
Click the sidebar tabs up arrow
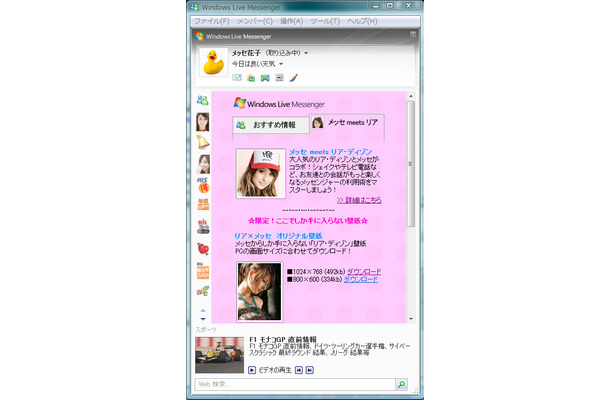click(x=203, y=311)
